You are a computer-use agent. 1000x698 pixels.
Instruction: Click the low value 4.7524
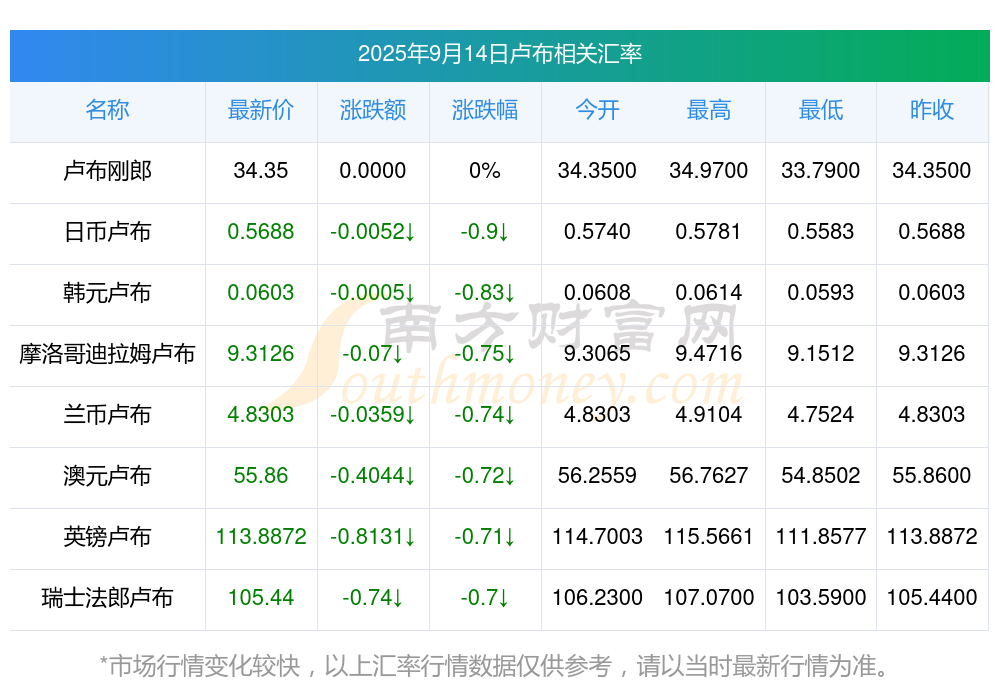[x=821, y=415]
